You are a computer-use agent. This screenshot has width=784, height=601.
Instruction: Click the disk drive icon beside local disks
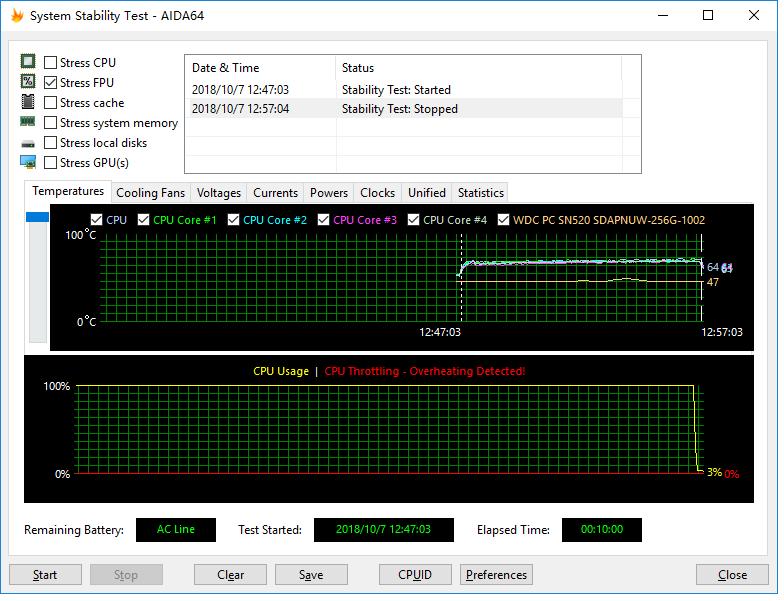[x=28, y=142]
